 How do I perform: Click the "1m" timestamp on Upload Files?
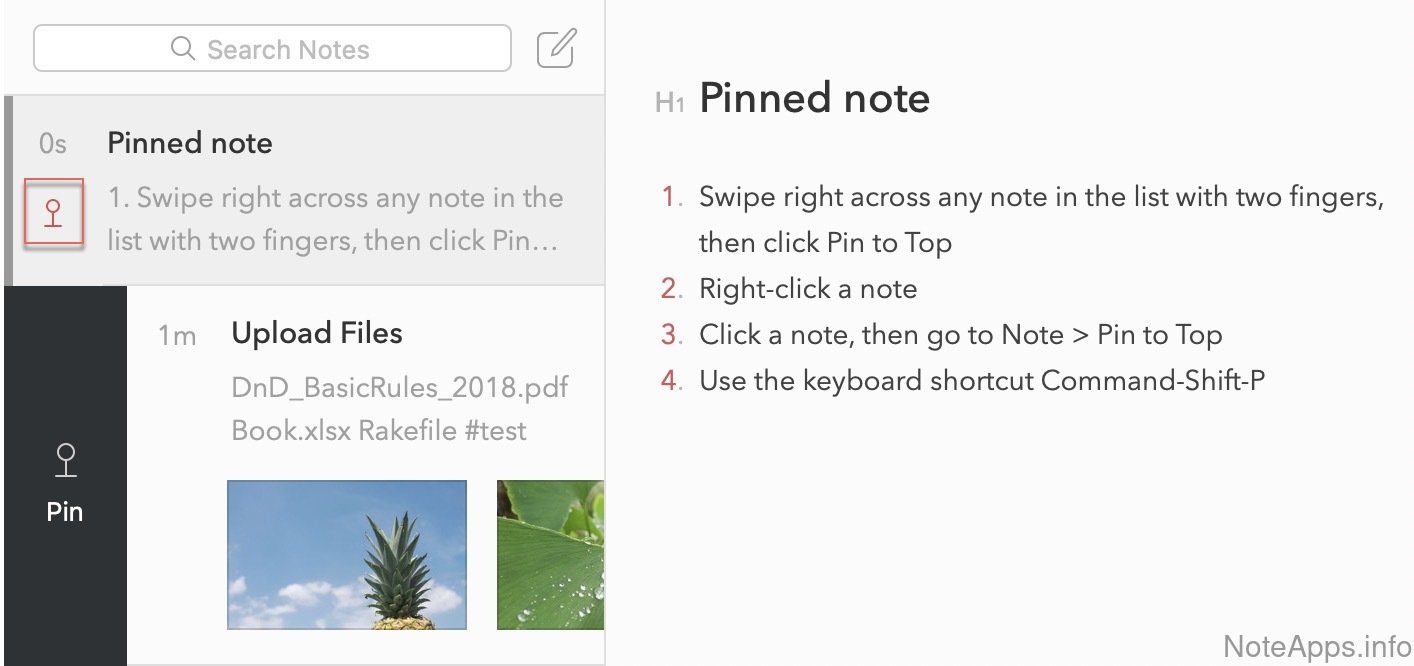tap(177, 335)
